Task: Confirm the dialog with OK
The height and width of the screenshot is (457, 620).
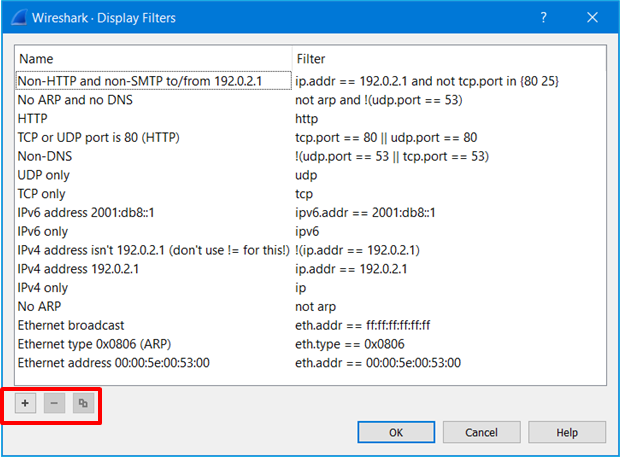Action: click(396, 432)
